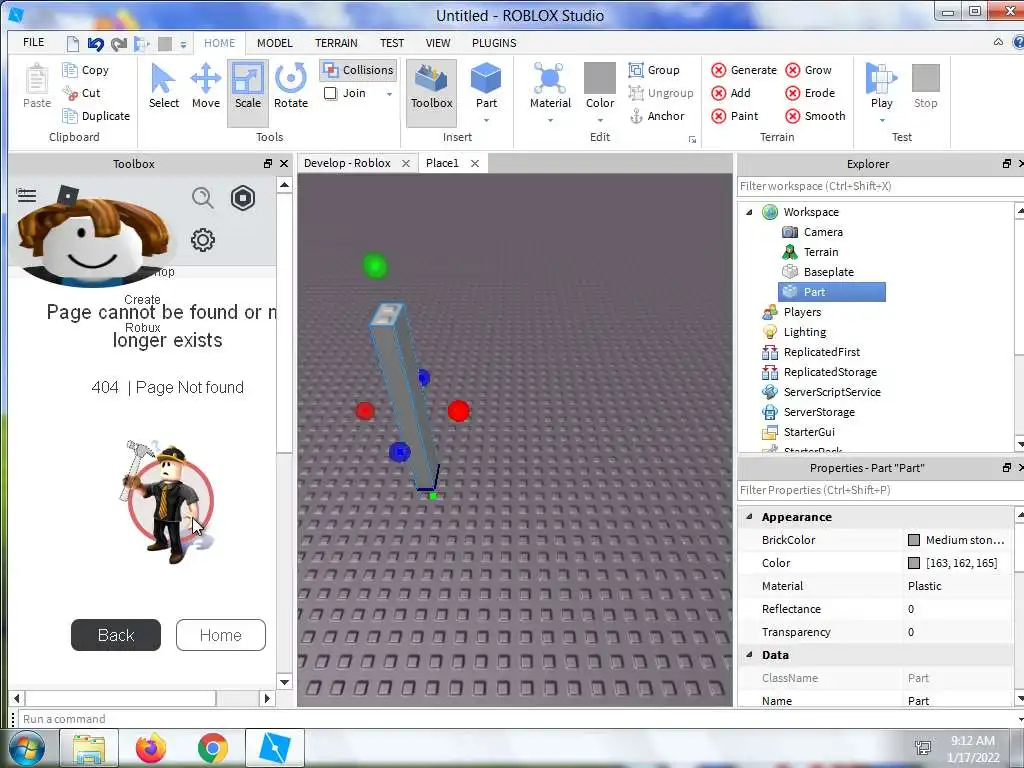Viewport: 1024px width, 768px height.
Task: Open the Color dropdown arrow
Action: [600, 120]
